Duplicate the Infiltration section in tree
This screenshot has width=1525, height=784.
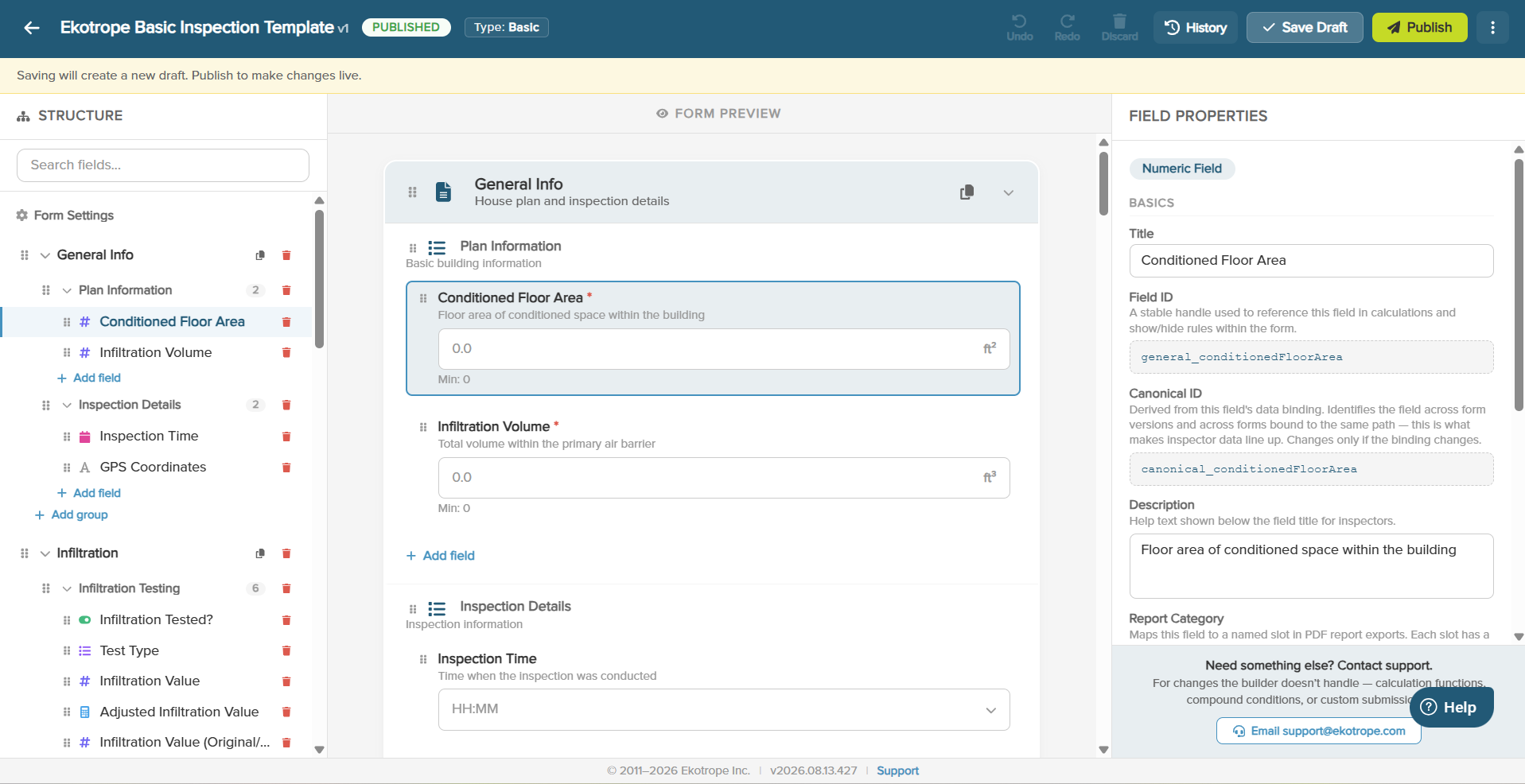pyautogui.click(x=260, y=553)
